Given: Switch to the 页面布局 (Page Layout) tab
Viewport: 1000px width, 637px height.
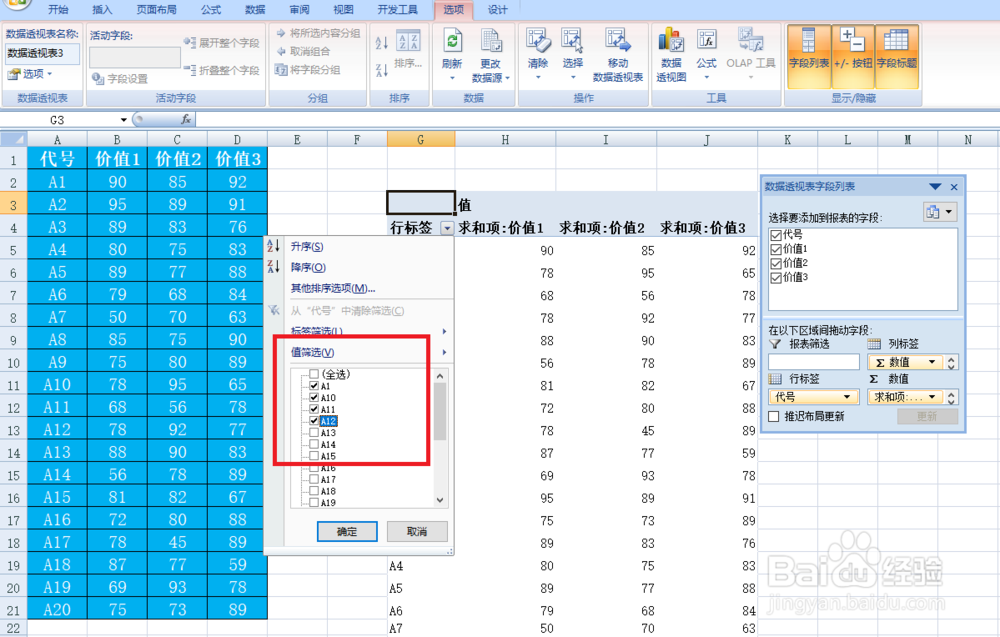Looking at the screenshot, I should [157, 10].
